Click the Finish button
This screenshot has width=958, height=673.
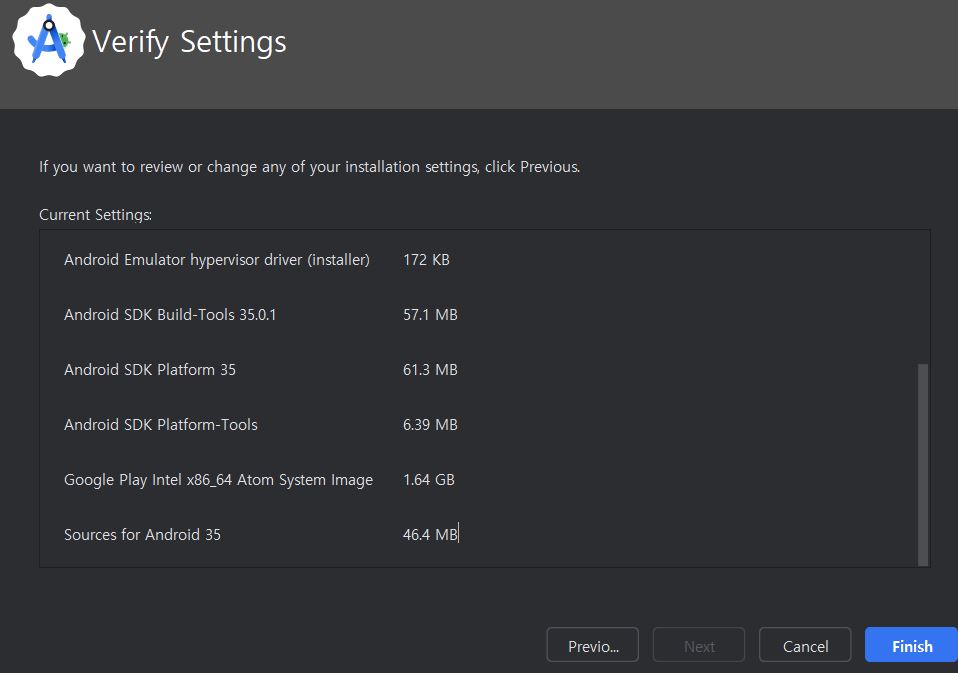pyautogui.click(x=912, y=645)
